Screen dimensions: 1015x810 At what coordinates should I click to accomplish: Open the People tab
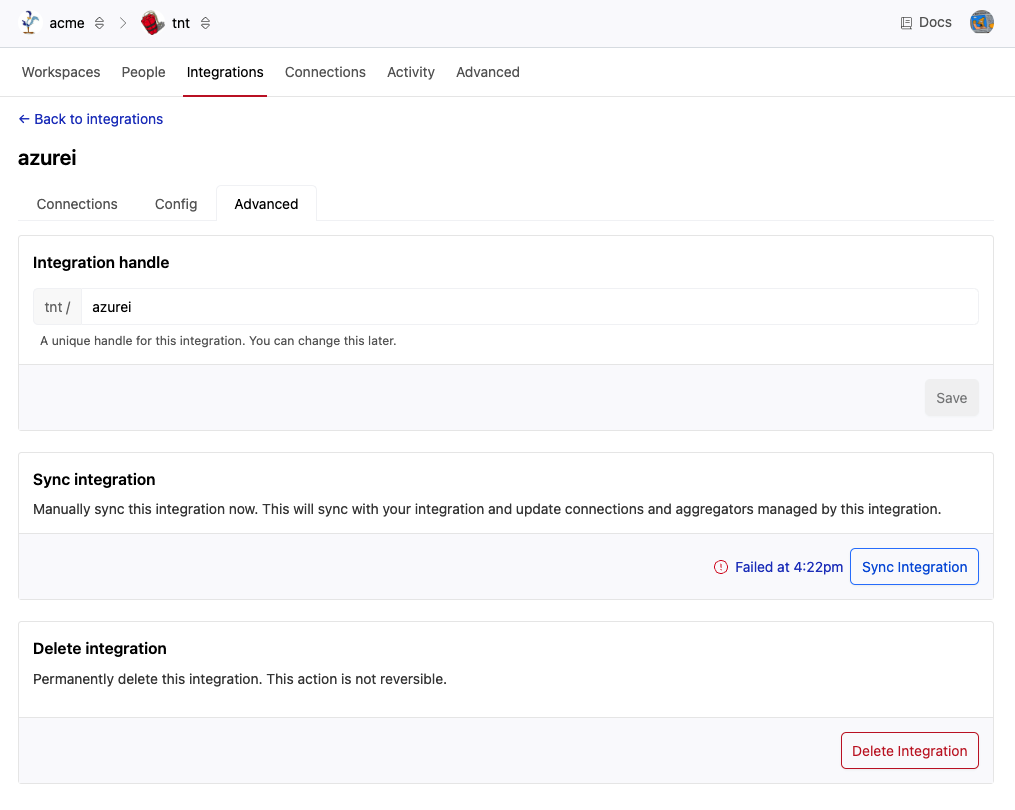pos(143,72)
